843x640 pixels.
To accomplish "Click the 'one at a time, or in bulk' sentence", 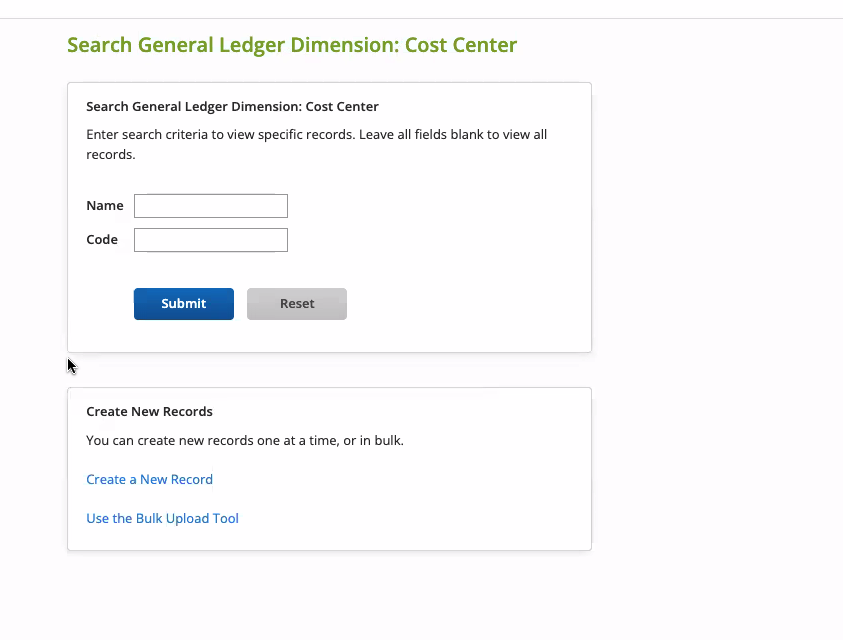I will (245, 440).
